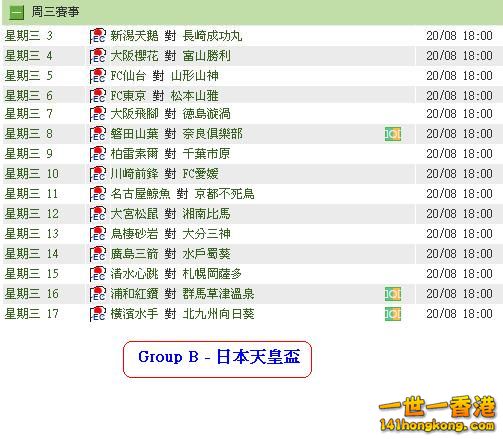The image size is (503, 439).
Task: Click the flag icon for match 3
Action: [98, 36]
